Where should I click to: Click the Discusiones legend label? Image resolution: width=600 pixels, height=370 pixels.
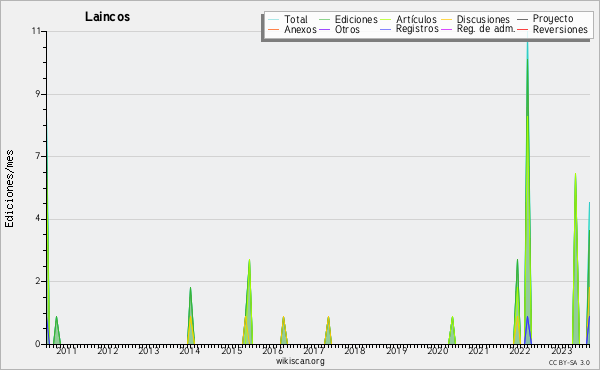483,20
